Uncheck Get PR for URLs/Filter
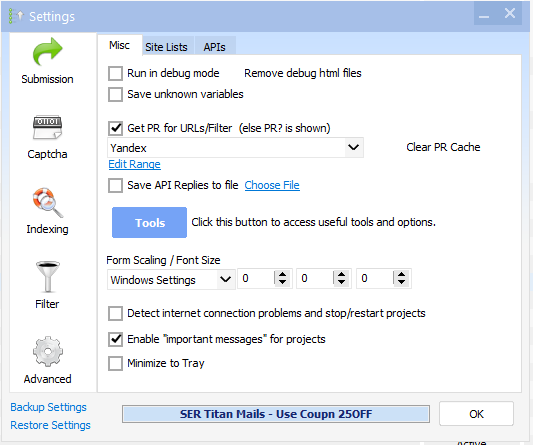Screen dimensions: 533x445 (115, 129)
